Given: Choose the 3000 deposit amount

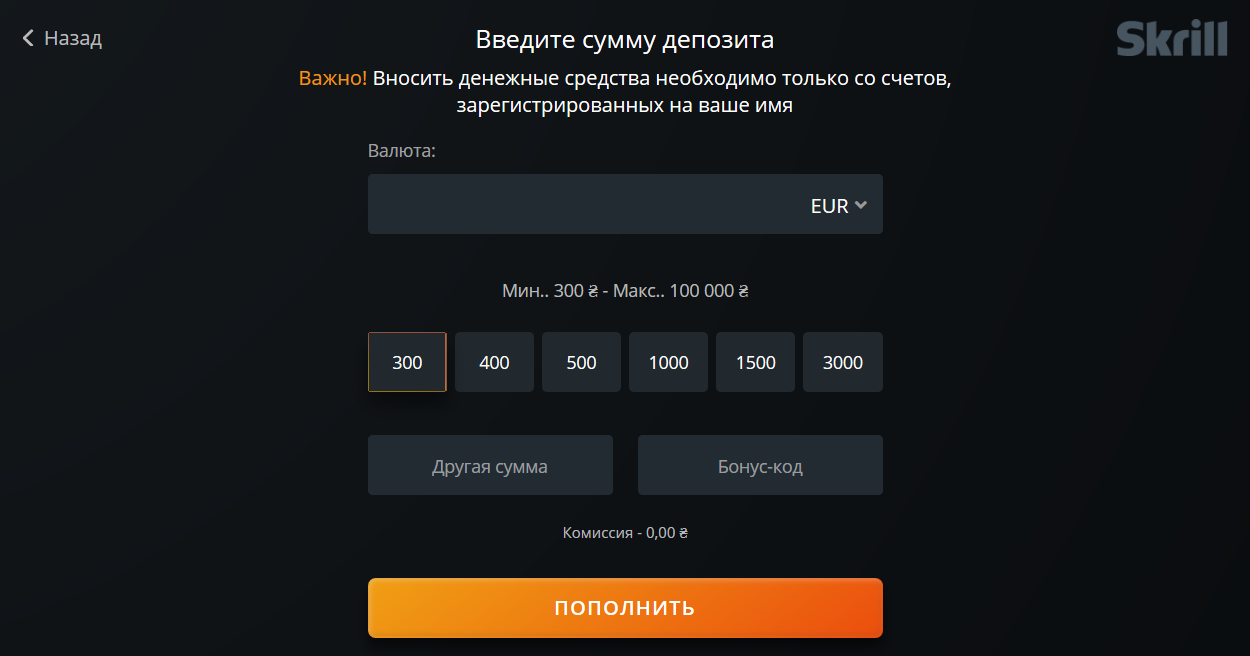Looking at the screenshot, I should tap(843, 362).
